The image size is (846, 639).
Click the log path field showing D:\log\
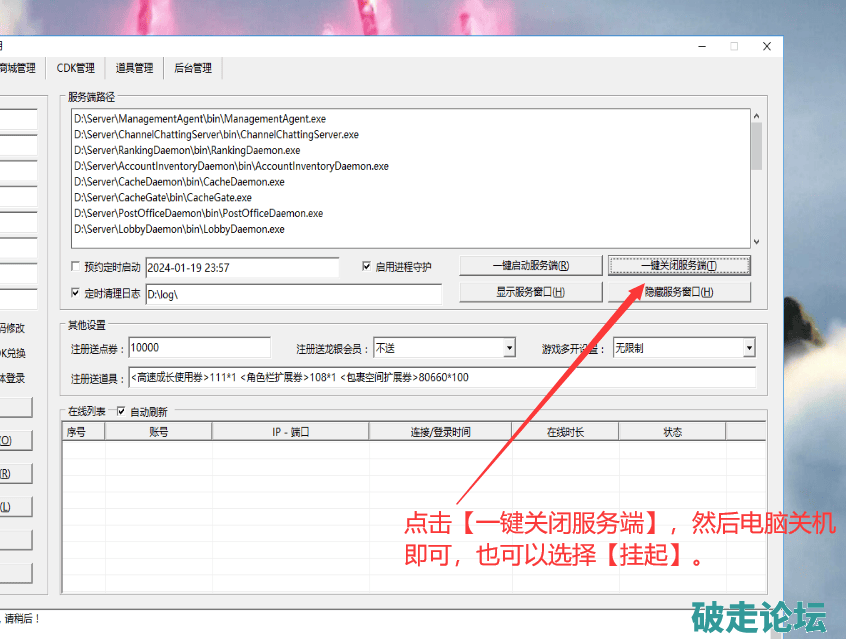[293, 295]
